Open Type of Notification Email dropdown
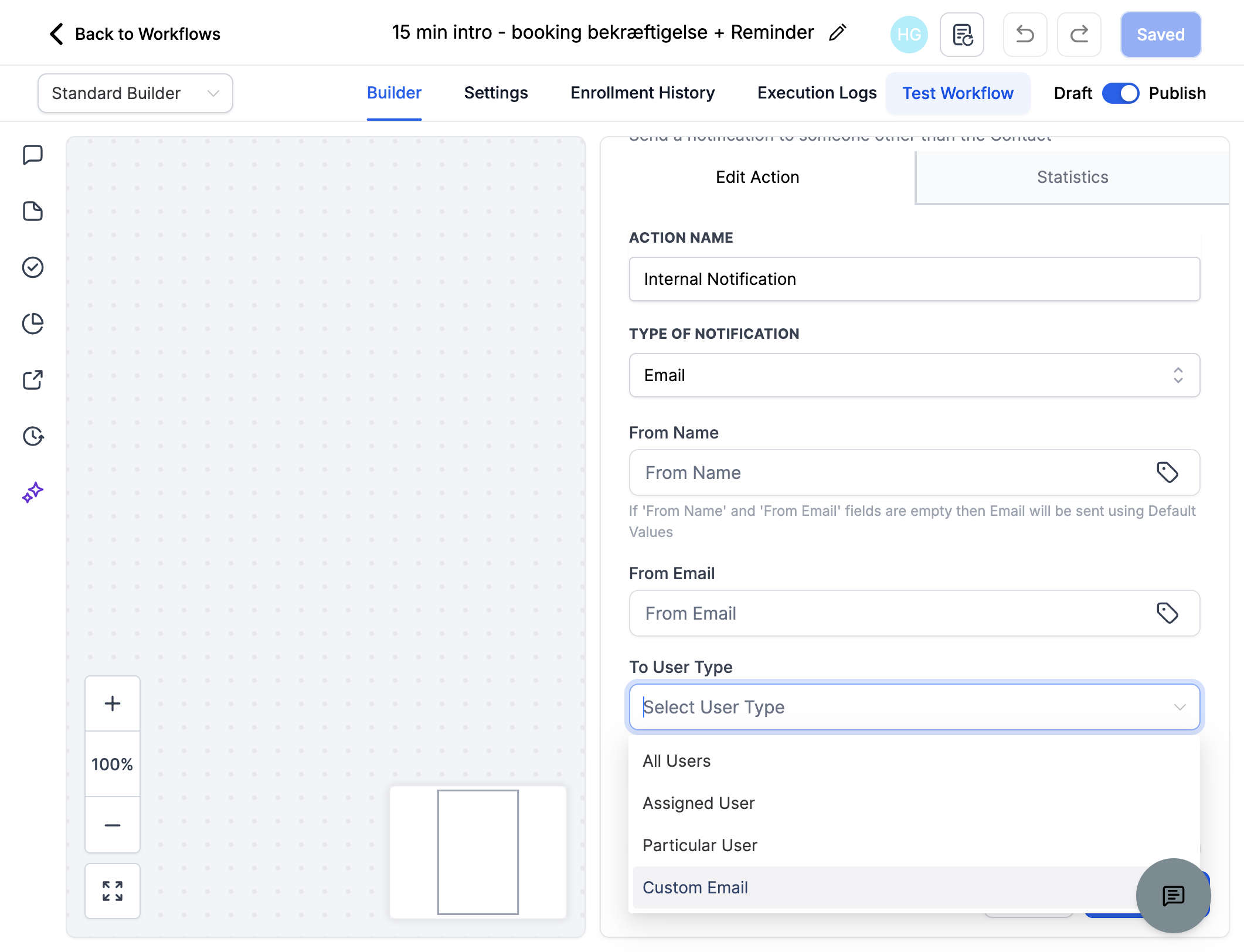Image resolution: width=1244 pixels, height=952 pixels. [915, 375]
